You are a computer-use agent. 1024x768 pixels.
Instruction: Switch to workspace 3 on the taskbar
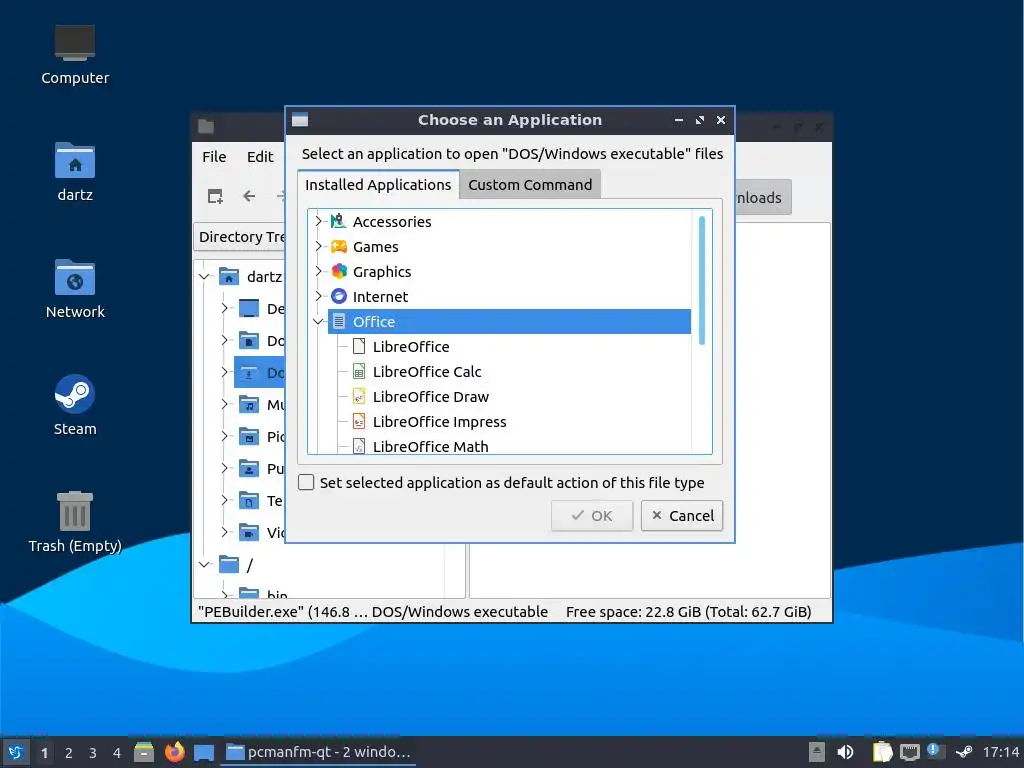(x=93, y=753)
